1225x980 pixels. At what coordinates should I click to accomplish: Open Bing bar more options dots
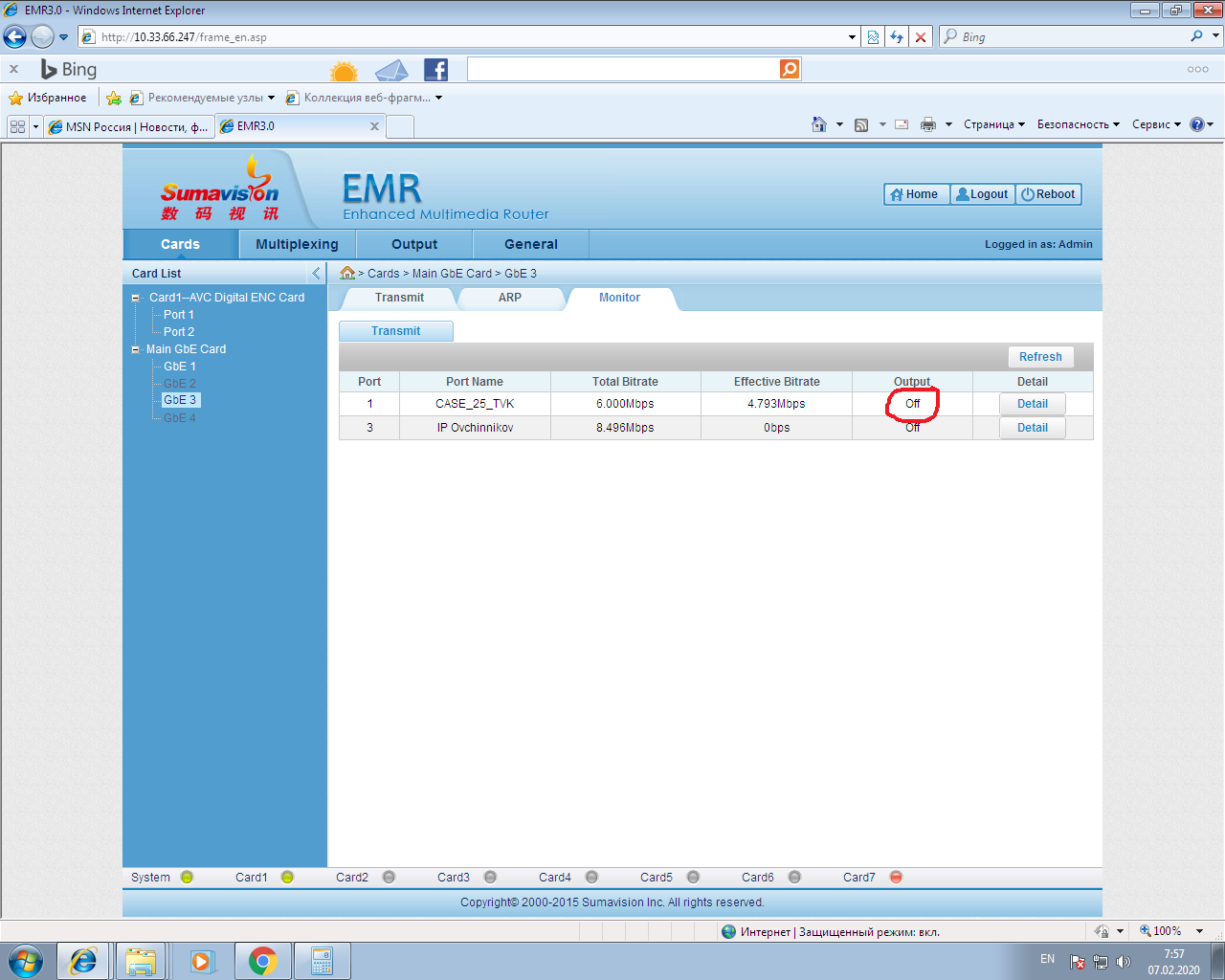point(1197,69)
